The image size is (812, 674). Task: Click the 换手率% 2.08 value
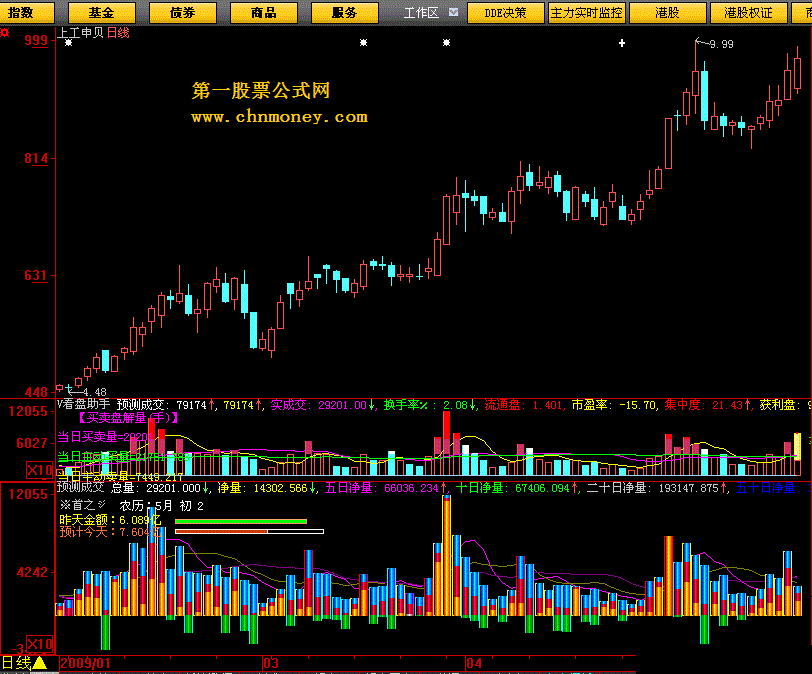click(x=430, y=405)
